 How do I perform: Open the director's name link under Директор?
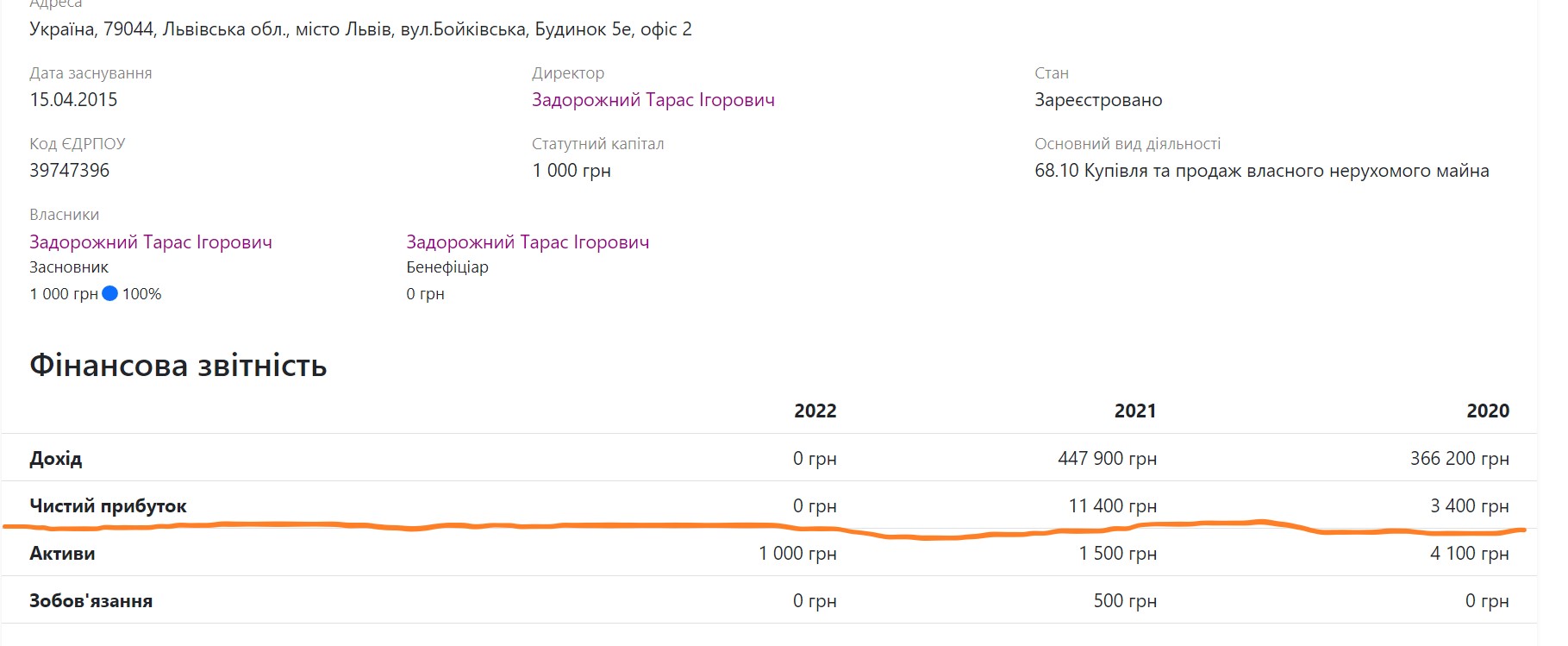[x=653, y=100]
